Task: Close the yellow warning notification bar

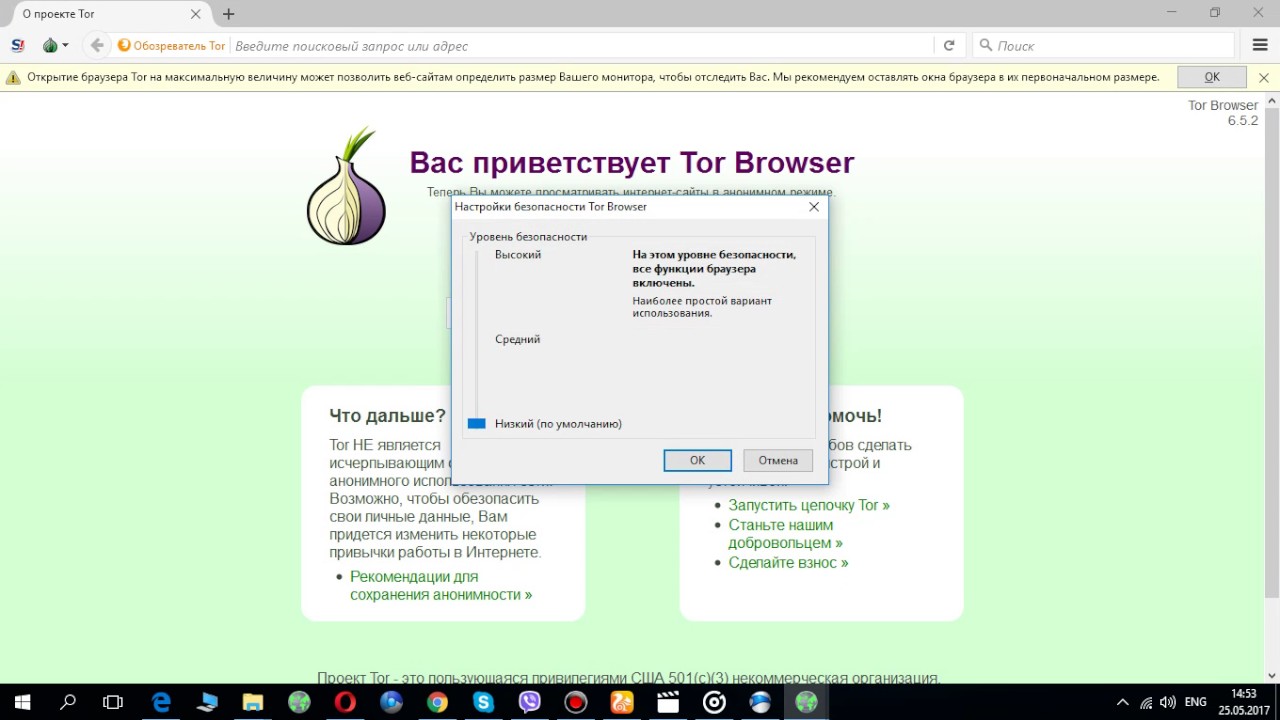Action: coord(1264,77)
